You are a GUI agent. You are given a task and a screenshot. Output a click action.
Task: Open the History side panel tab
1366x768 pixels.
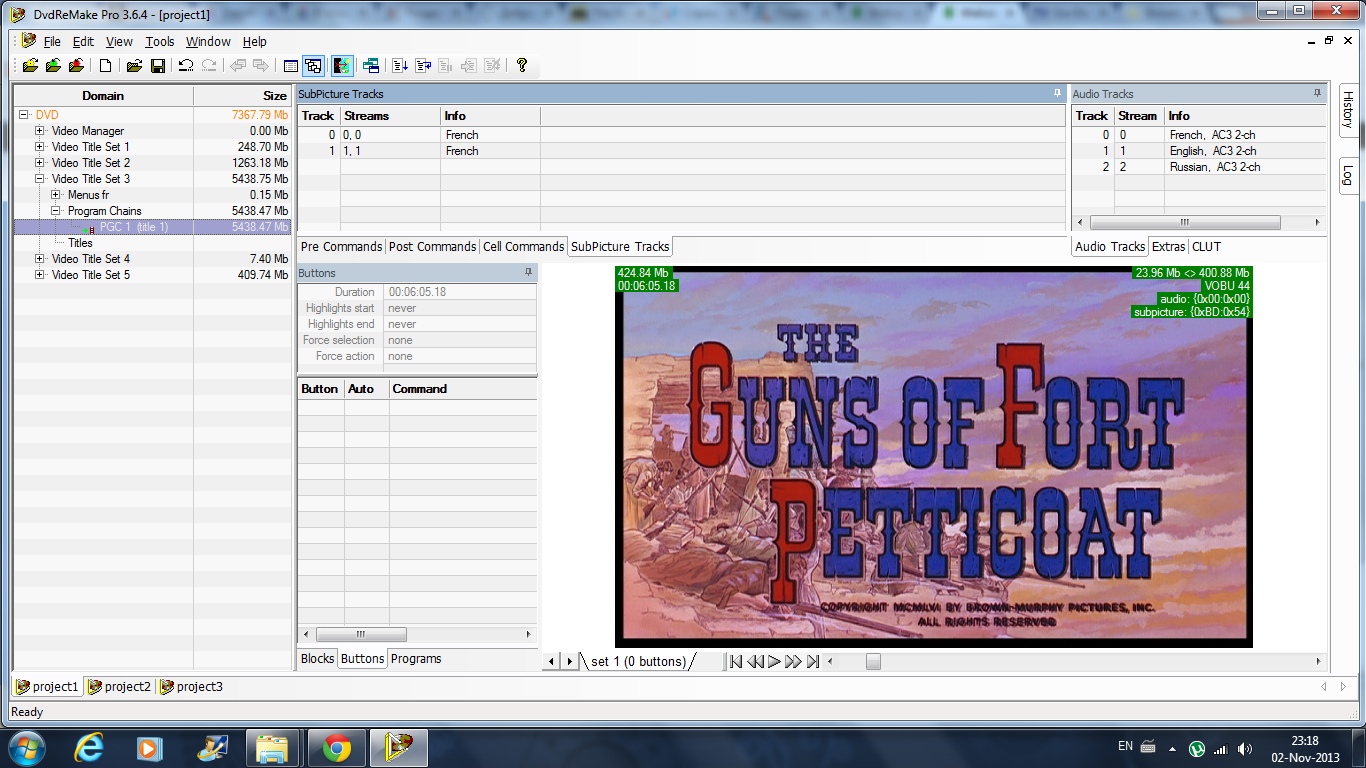(x=1347, y=110)
